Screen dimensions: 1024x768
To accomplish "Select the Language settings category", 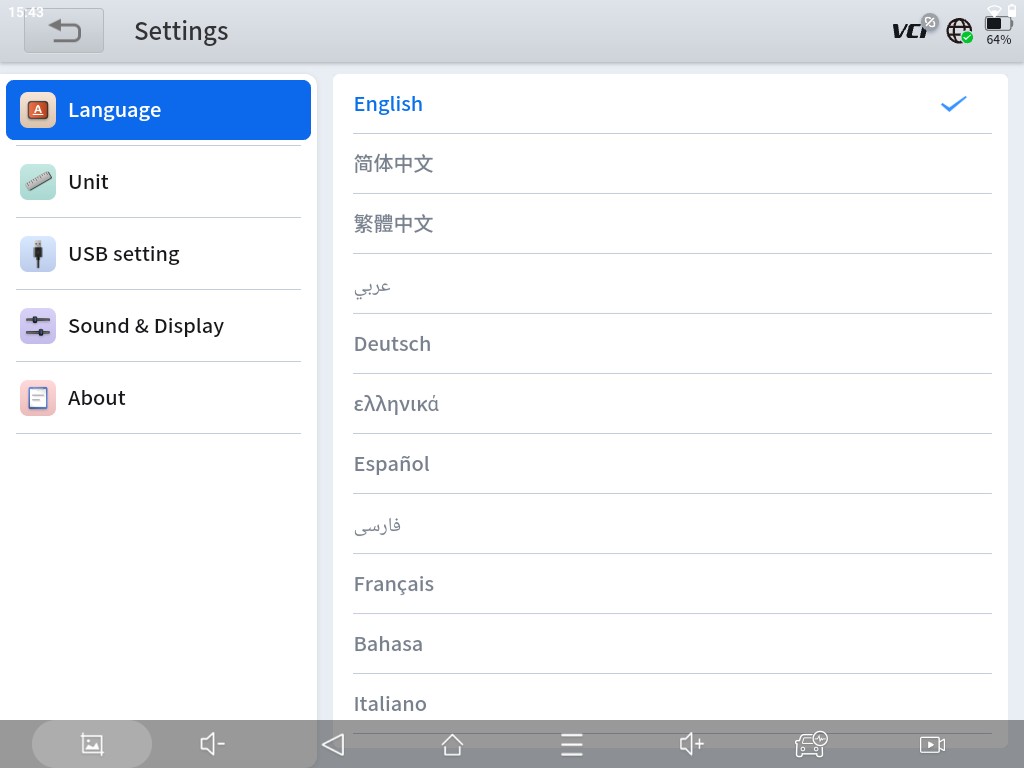I will (158, 110).
